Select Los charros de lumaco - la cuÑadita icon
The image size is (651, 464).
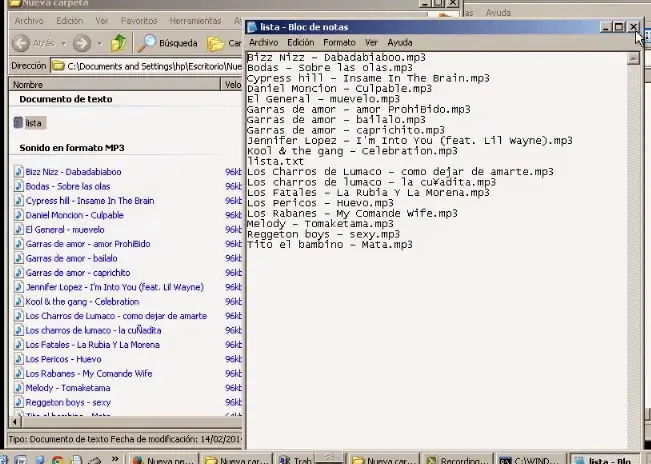point(18,330)
